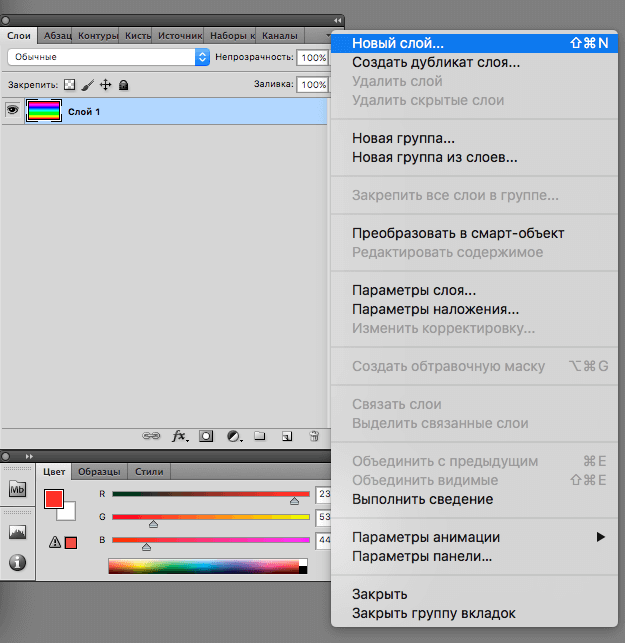The height and width of the screenshot is (643, 625).
Task: Choose Закрыть группу вкладок item
Action: (474, 613)
